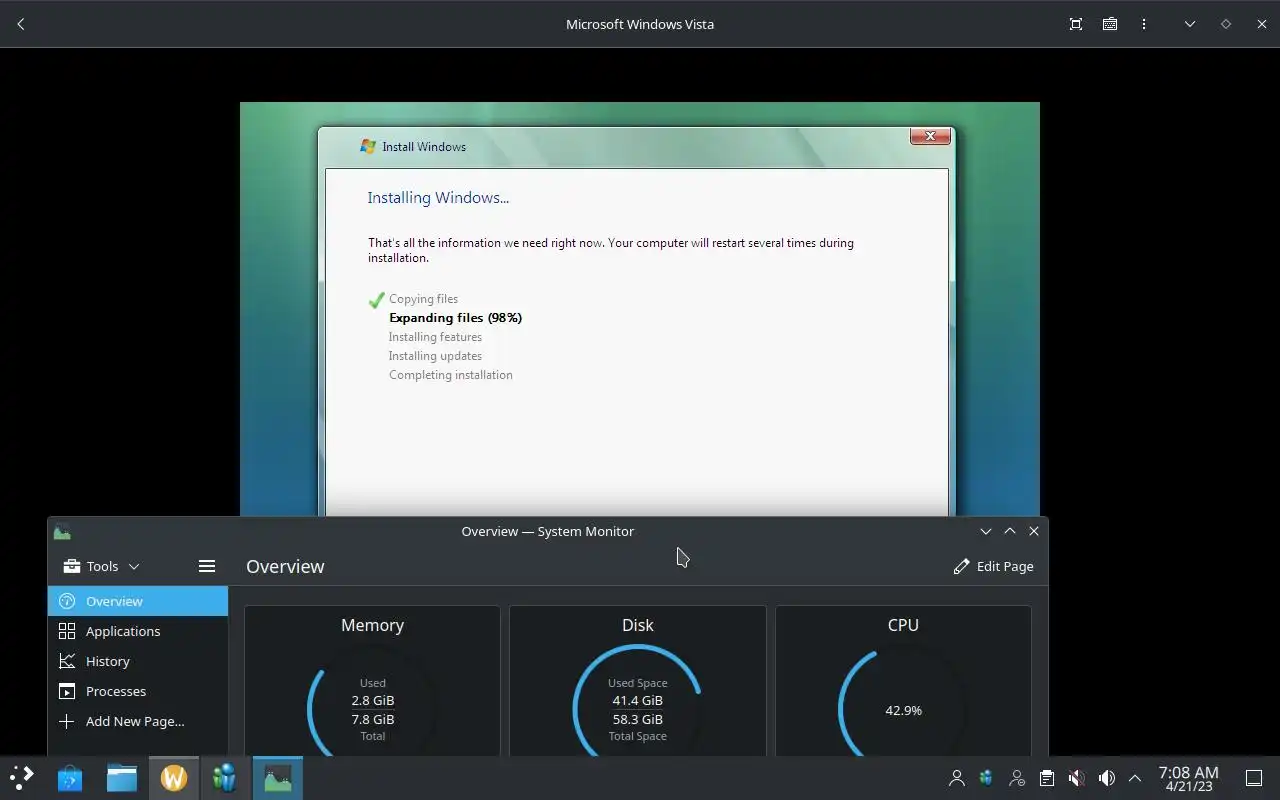The image size is (1280, 800).
Task: Click the Completing installation step text
Action: (450, 375)
